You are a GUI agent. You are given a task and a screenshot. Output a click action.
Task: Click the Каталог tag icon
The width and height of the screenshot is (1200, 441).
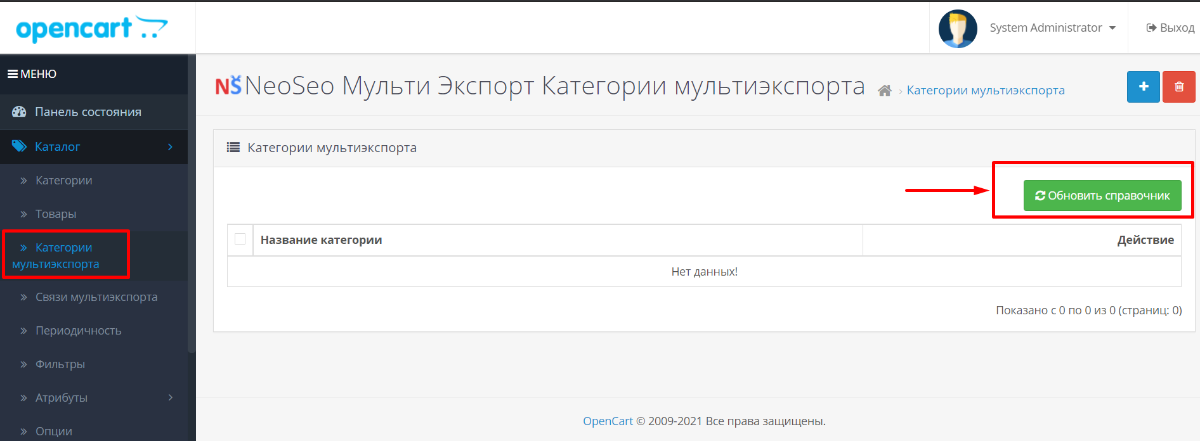(18, 147)
